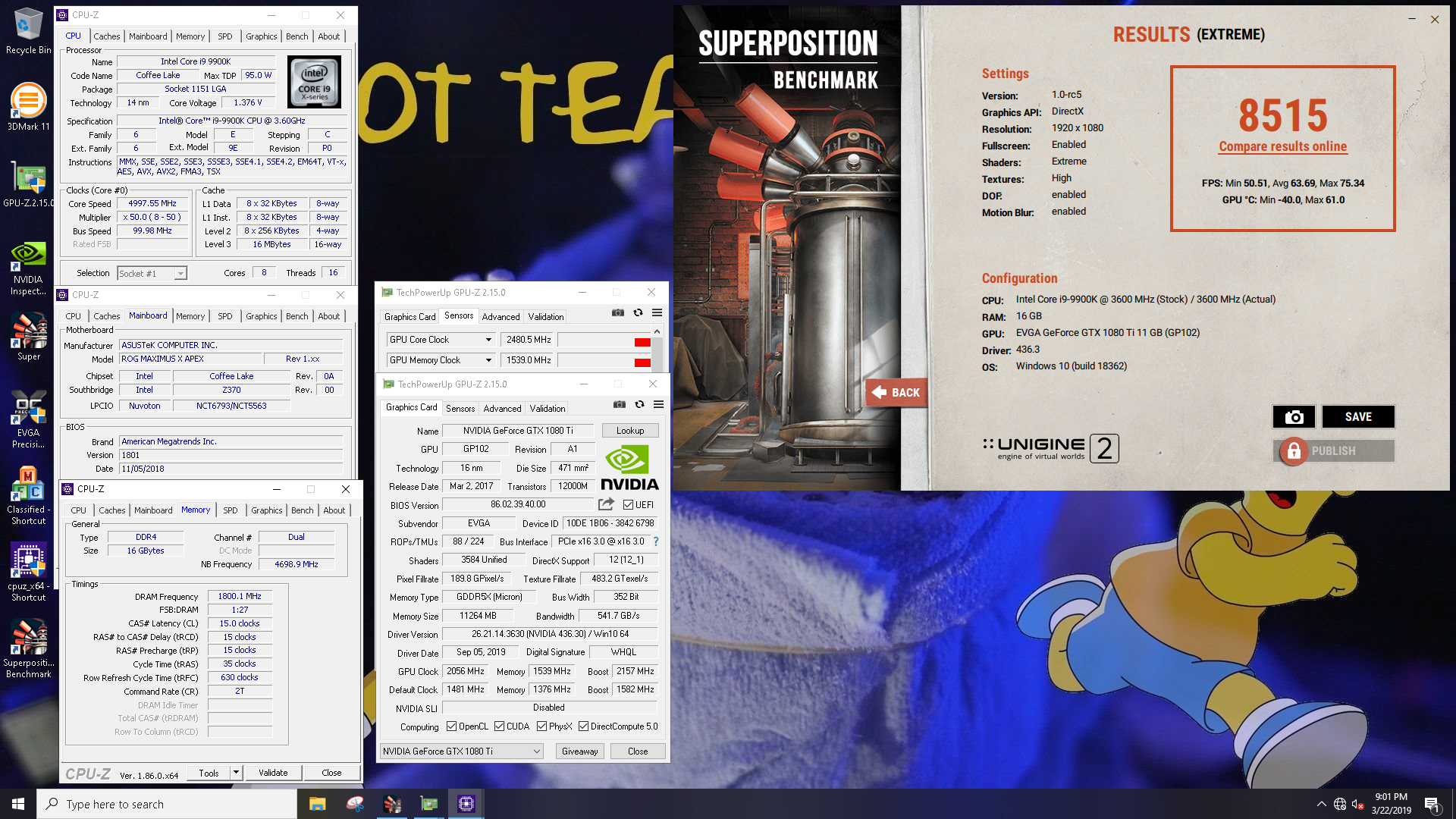Click the Windows Start button
The height and width of the screenshot is (819, 1456).
click(x=18, y=804)
